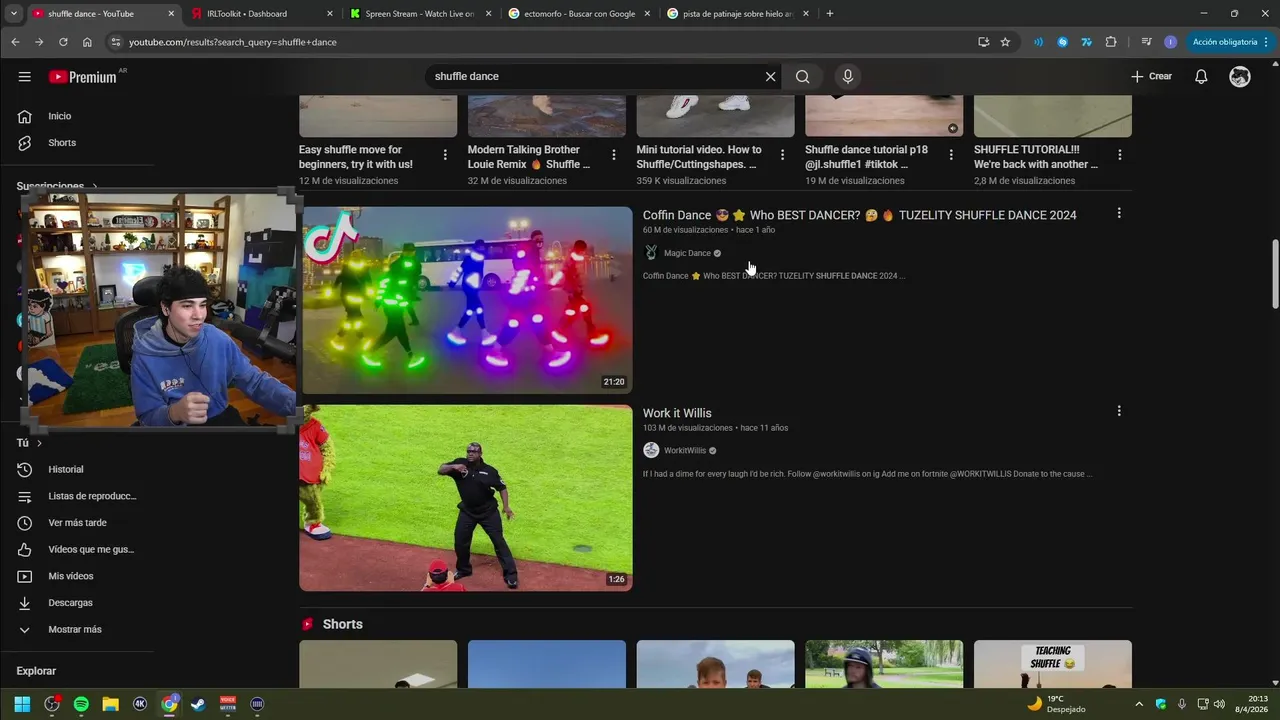Open options for Mini tutorial video short

tap(783, 155)
